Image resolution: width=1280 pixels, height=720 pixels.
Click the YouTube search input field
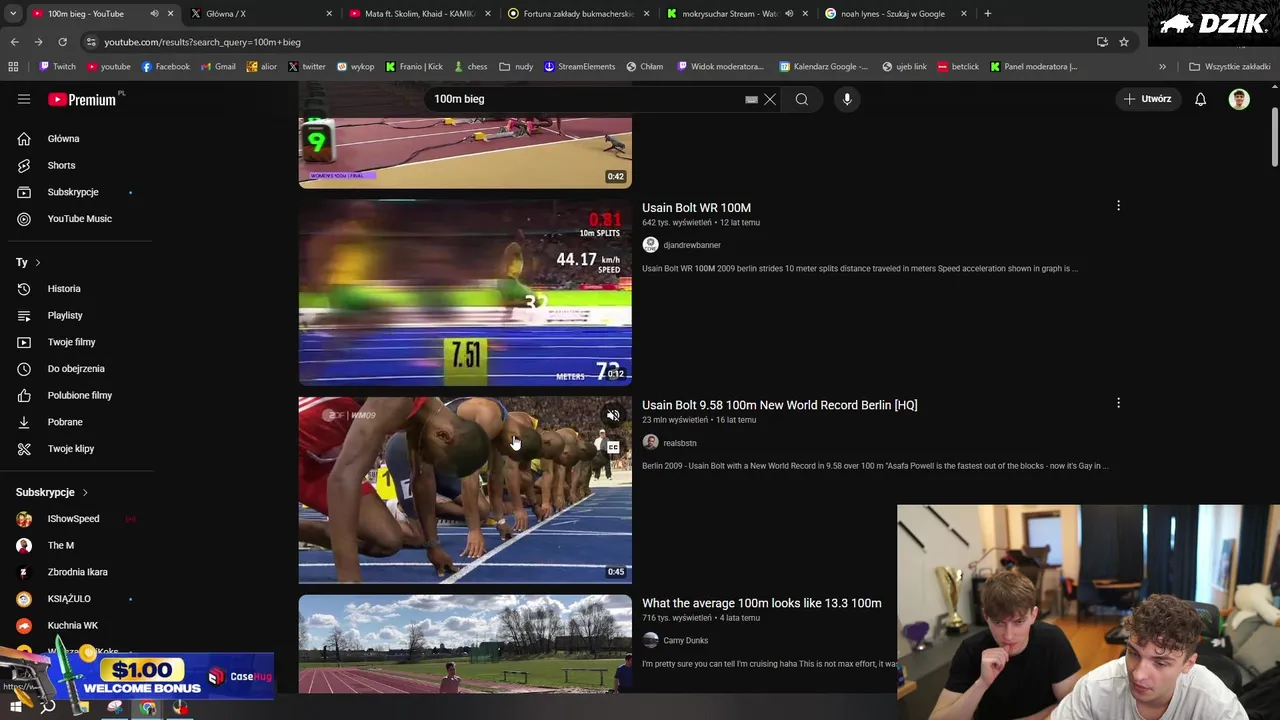tap(585, 99)
